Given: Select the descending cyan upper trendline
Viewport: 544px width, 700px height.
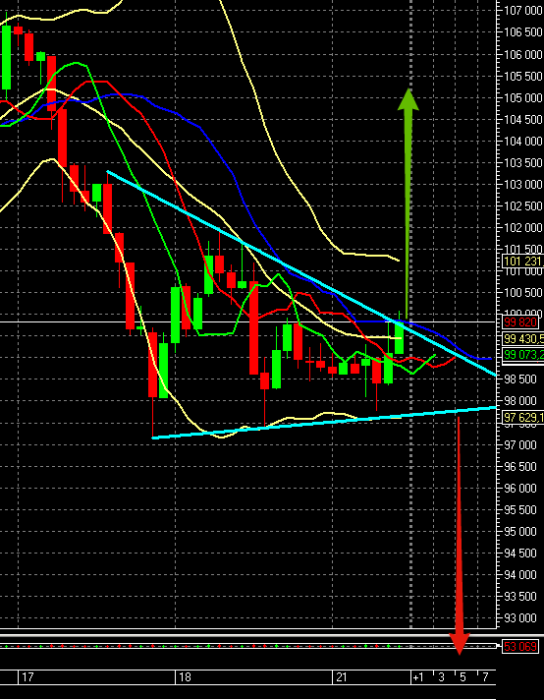Looking at the screenshot, I should pos(302,273).
